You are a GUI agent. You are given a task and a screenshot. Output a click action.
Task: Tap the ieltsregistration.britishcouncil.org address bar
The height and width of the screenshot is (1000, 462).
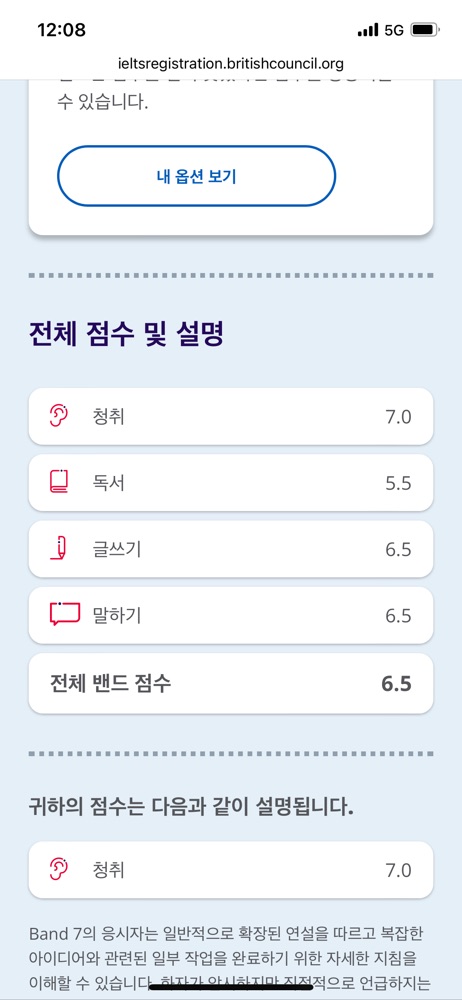coord(231,63)
